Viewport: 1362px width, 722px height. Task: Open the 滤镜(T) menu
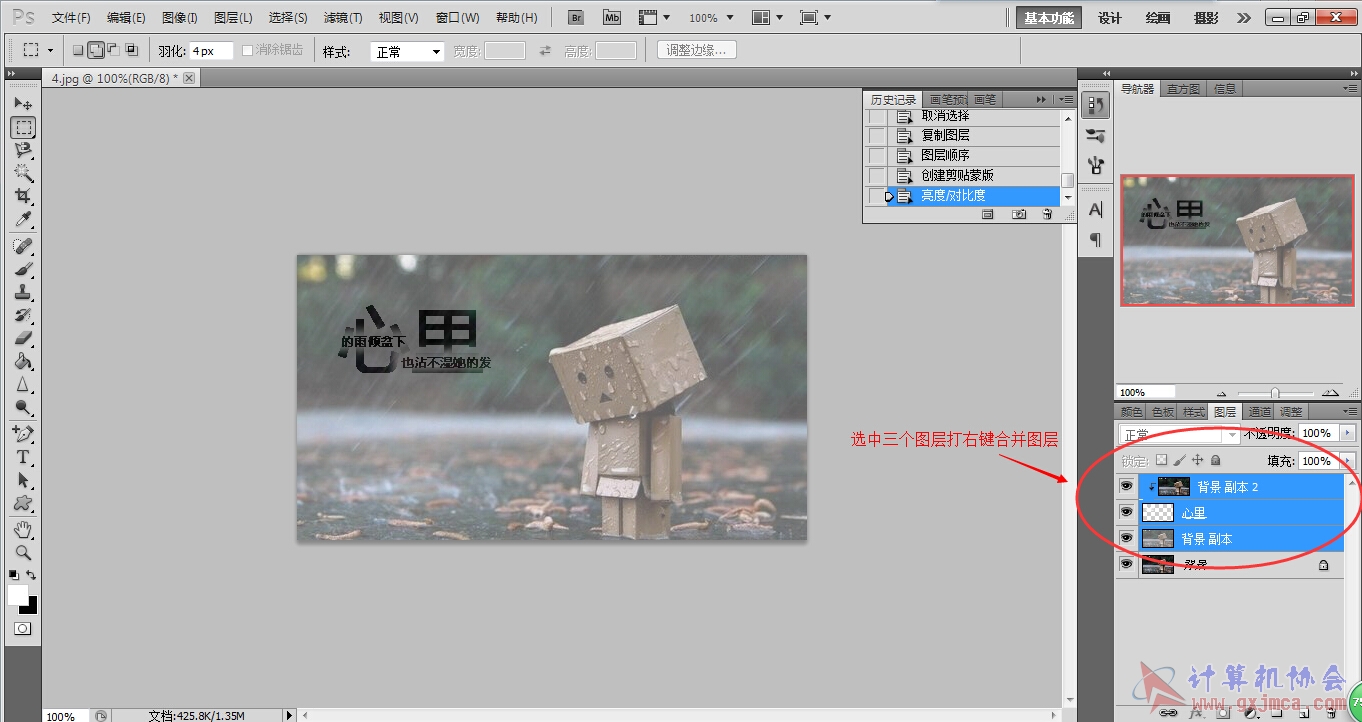tap(343, 18)
